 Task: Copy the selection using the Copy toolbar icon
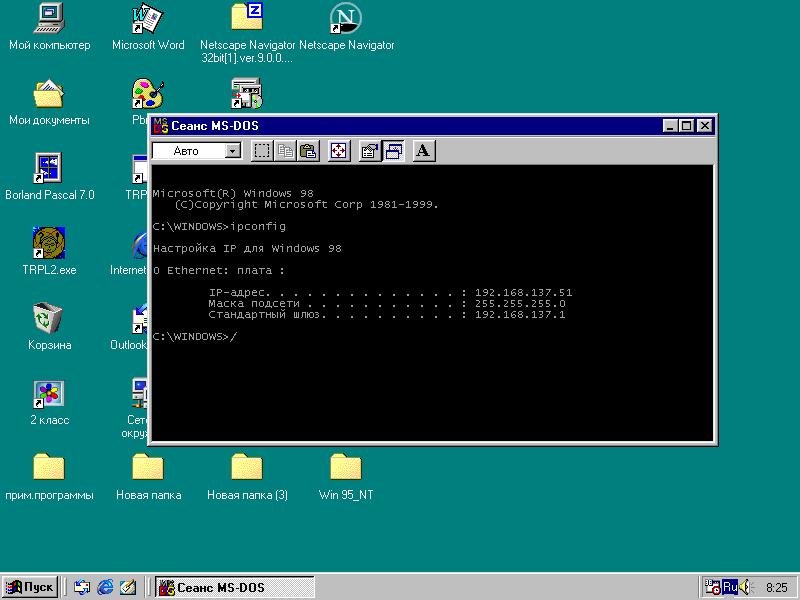[285, 150]
